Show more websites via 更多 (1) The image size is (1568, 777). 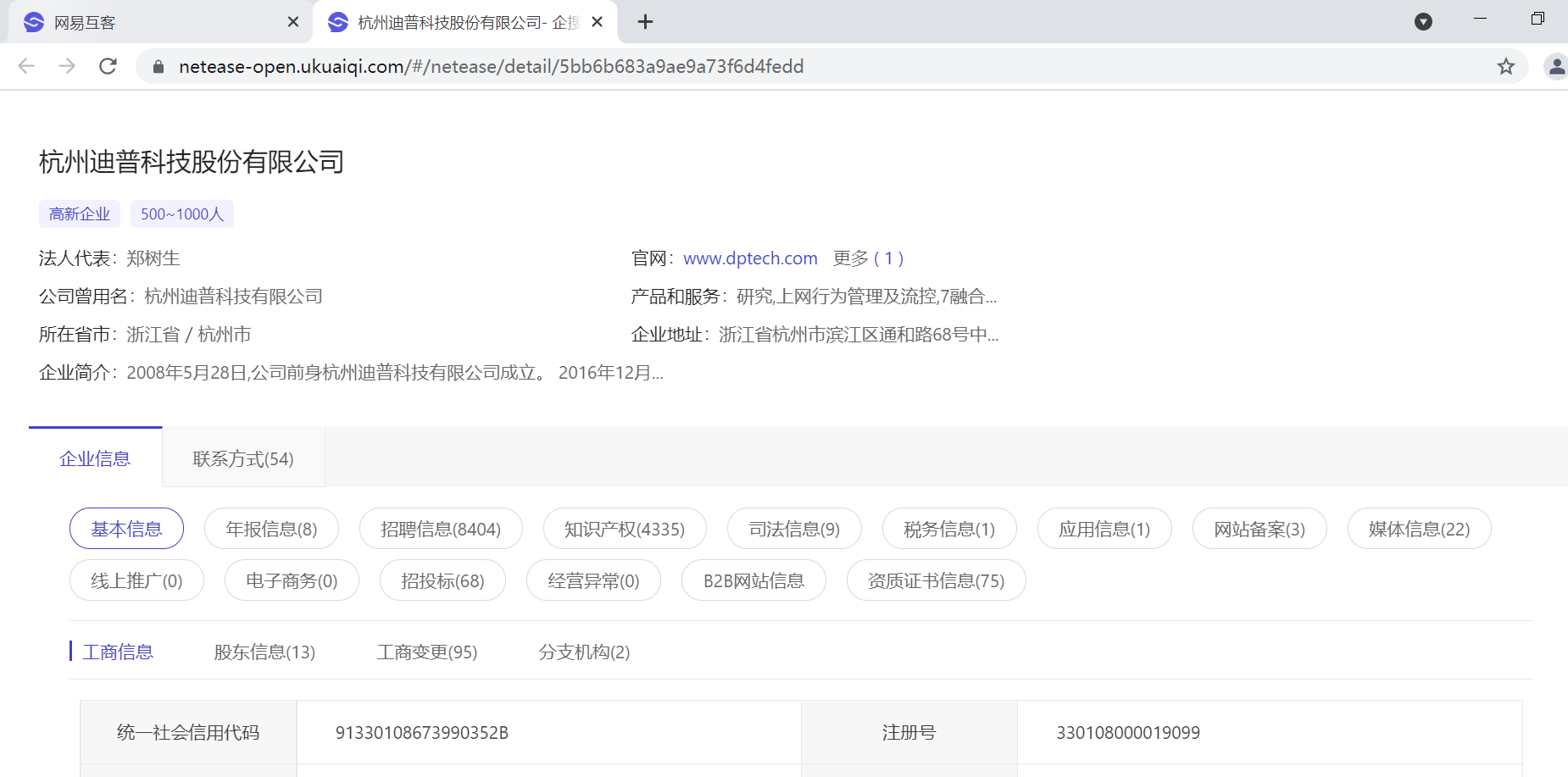(868, 258)
